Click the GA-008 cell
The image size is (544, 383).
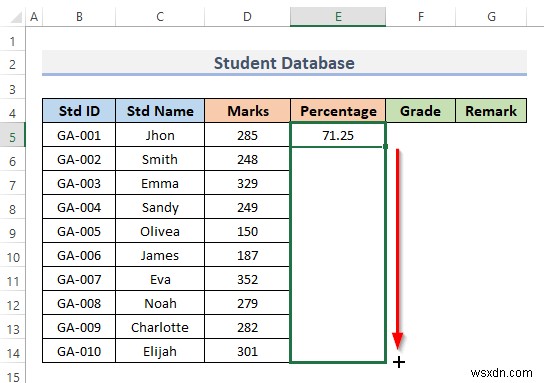[79, 303]
